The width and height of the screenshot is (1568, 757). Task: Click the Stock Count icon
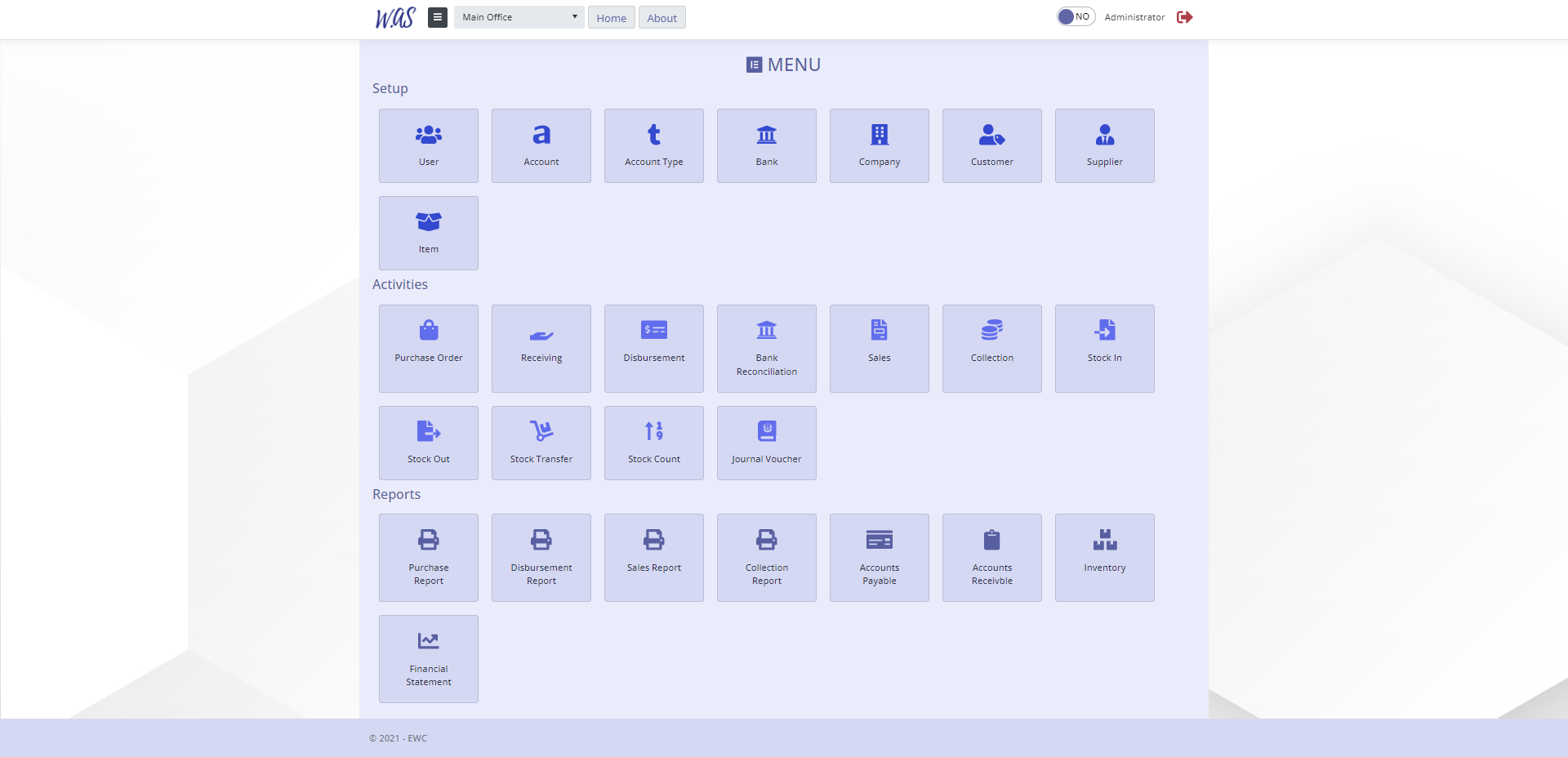tap(653, 430)
